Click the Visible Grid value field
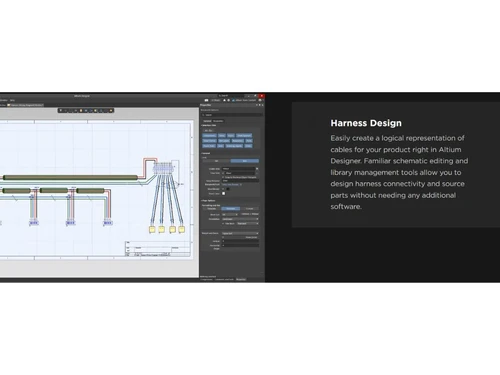The image size is (500, 375). click(x=238, y=169)
